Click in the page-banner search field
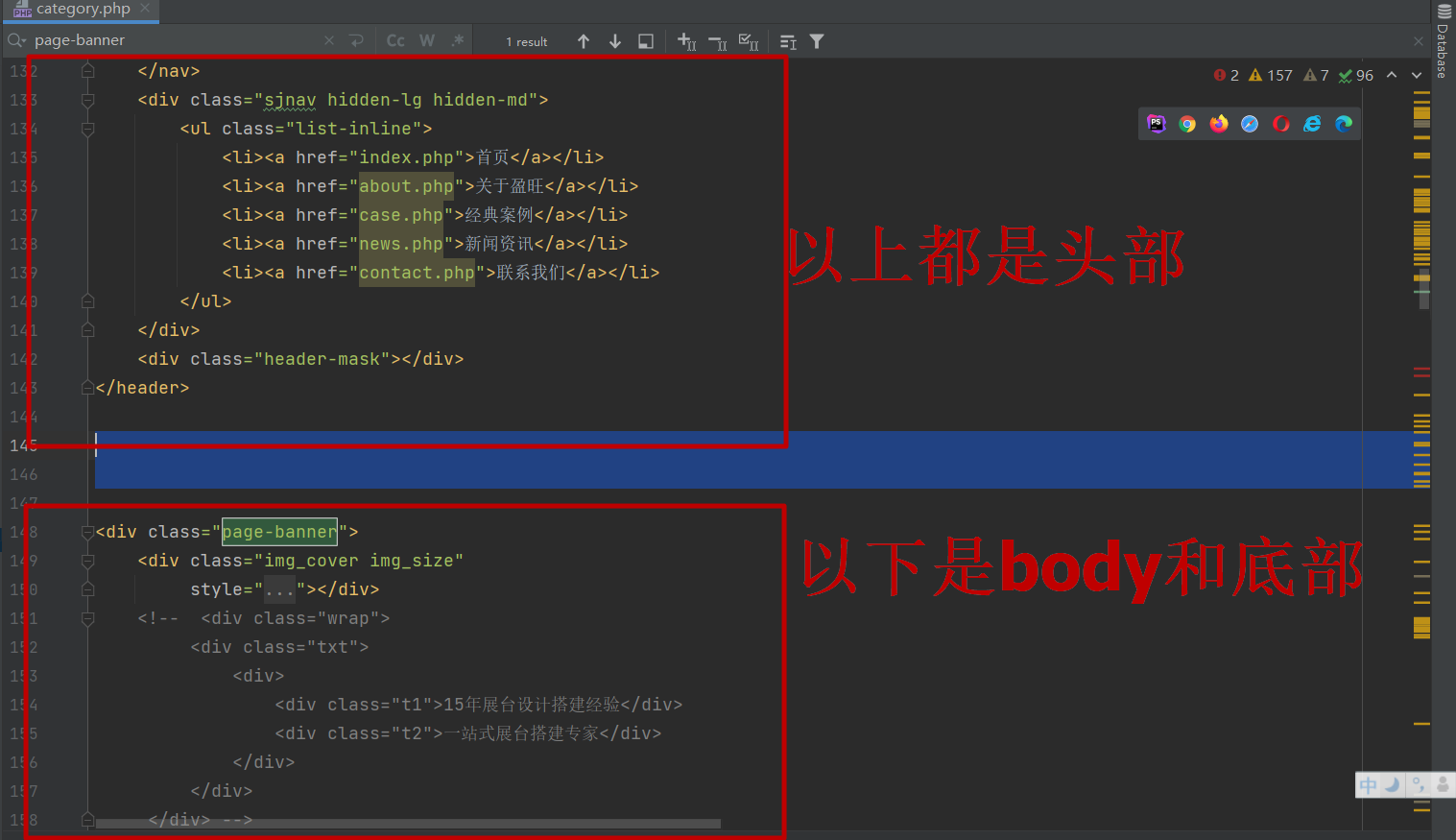The image size is (1456, 840). tap(173, 40)
